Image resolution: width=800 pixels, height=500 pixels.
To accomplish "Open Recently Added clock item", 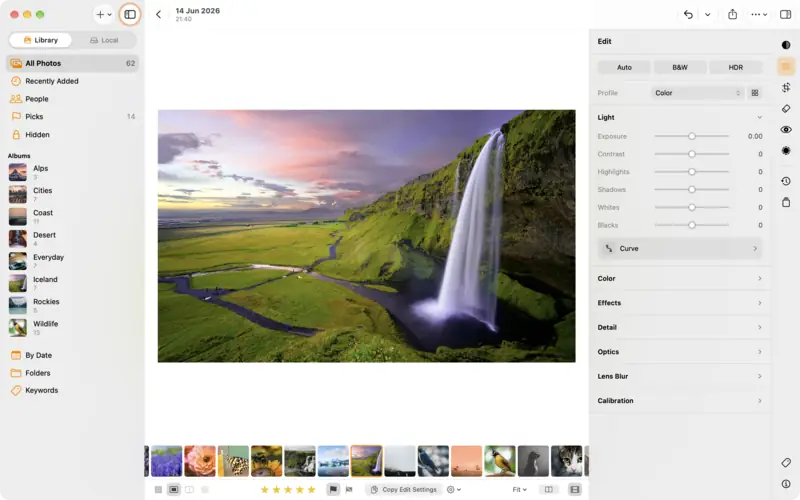I will 72,81.
